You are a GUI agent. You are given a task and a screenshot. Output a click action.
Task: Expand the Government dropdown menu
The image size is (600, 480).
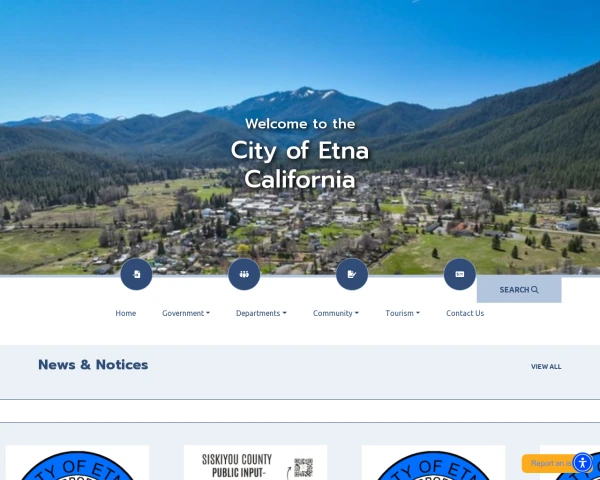click(x=186, y=313)
